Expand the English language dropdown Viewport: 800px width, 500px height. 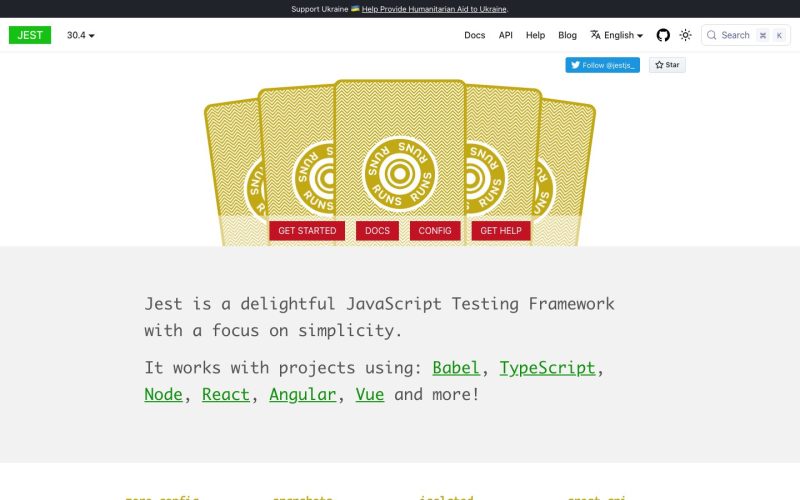tap(617, 35)
